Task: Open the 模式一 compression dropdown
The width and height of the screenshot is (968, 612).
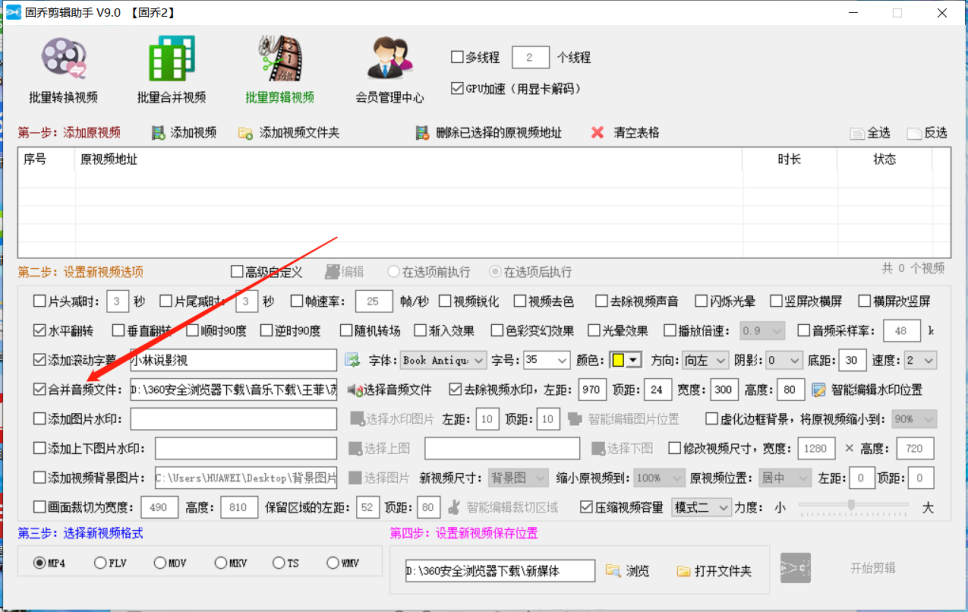Action: 700,507
